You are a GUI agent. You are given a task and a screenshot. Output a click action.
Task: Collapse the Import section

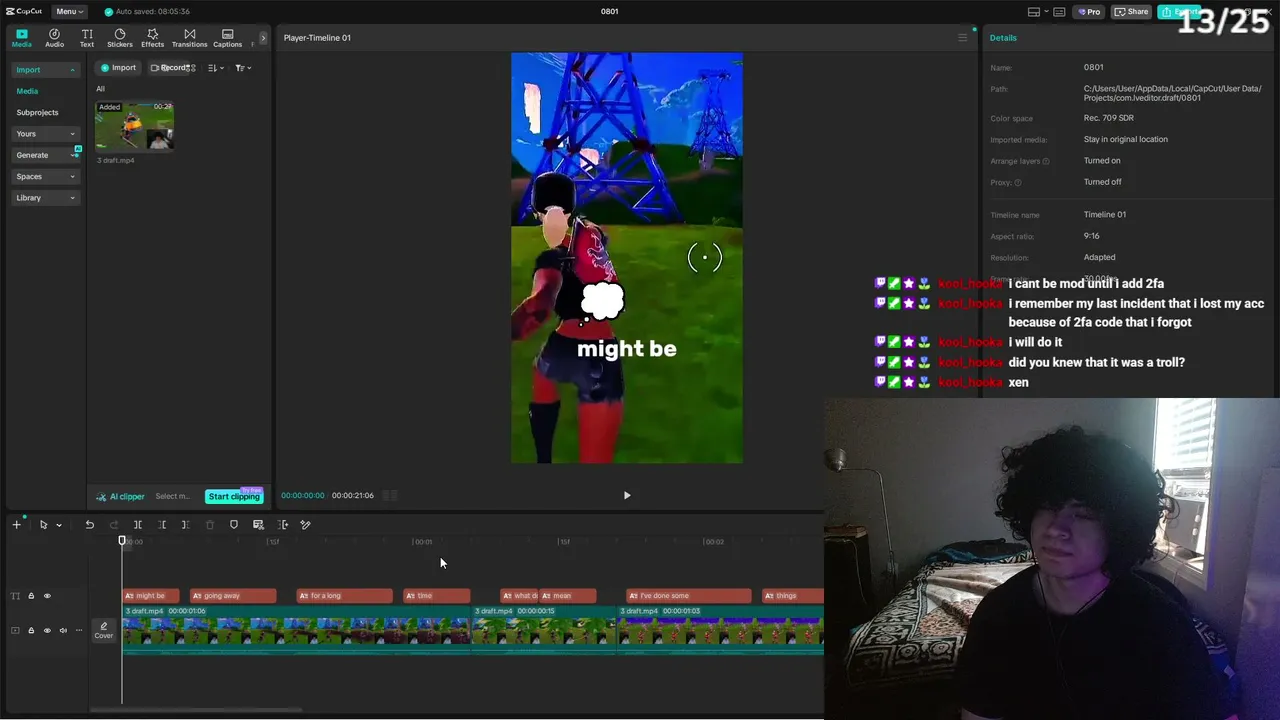click(45, 70)
